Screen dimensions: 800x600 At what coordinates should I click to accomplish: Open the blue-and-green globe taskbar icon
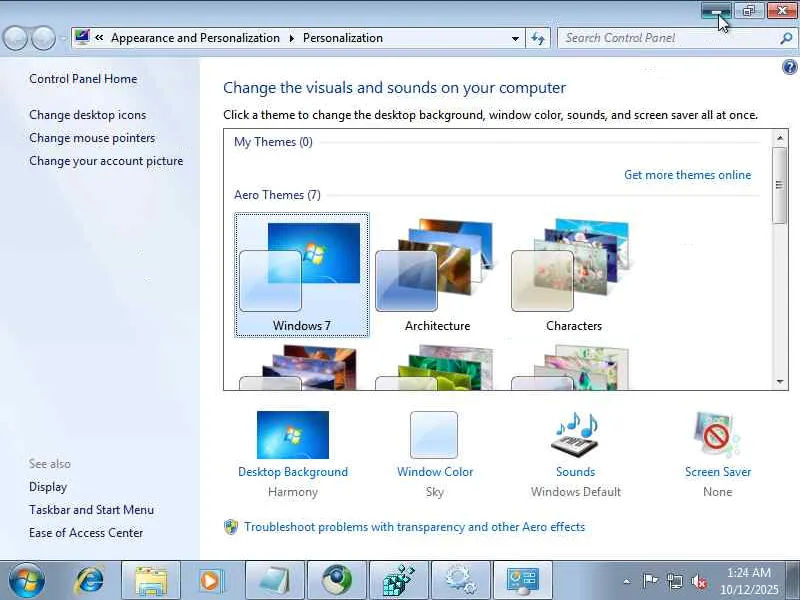tap(337, 581)
